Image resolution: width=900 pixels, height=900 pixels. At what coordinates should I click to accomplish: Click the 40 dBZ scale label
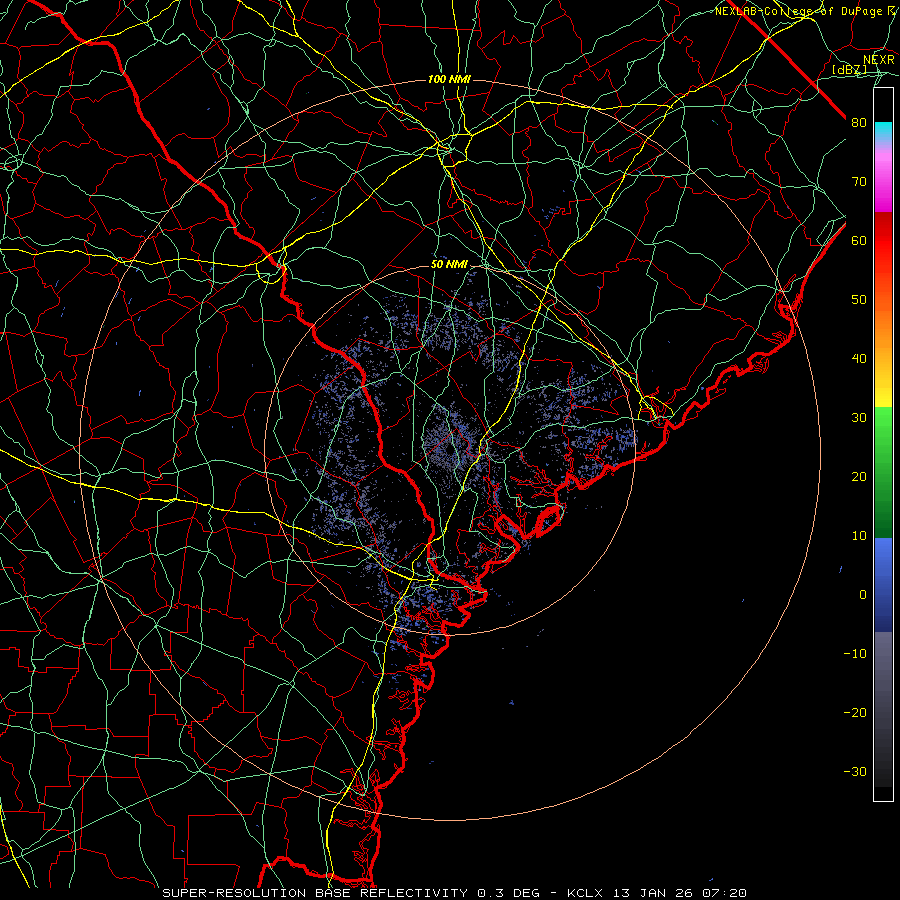(859, 359)
